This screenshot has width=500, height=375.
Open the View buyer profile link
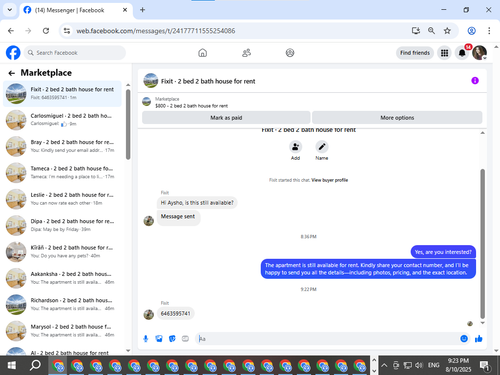(x=330, y=180)
